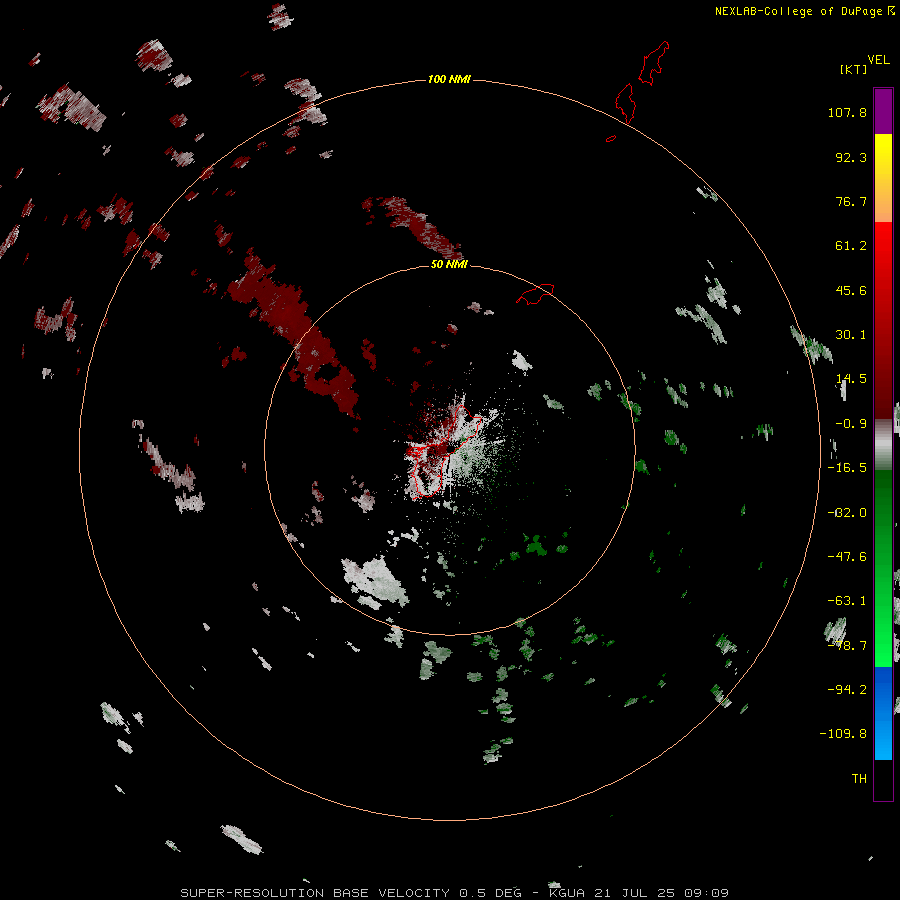This screenshot has height=900, width=900.
Task: Select the -109.8 legend value
Action: pyautogui.click(x=844, y=734)
